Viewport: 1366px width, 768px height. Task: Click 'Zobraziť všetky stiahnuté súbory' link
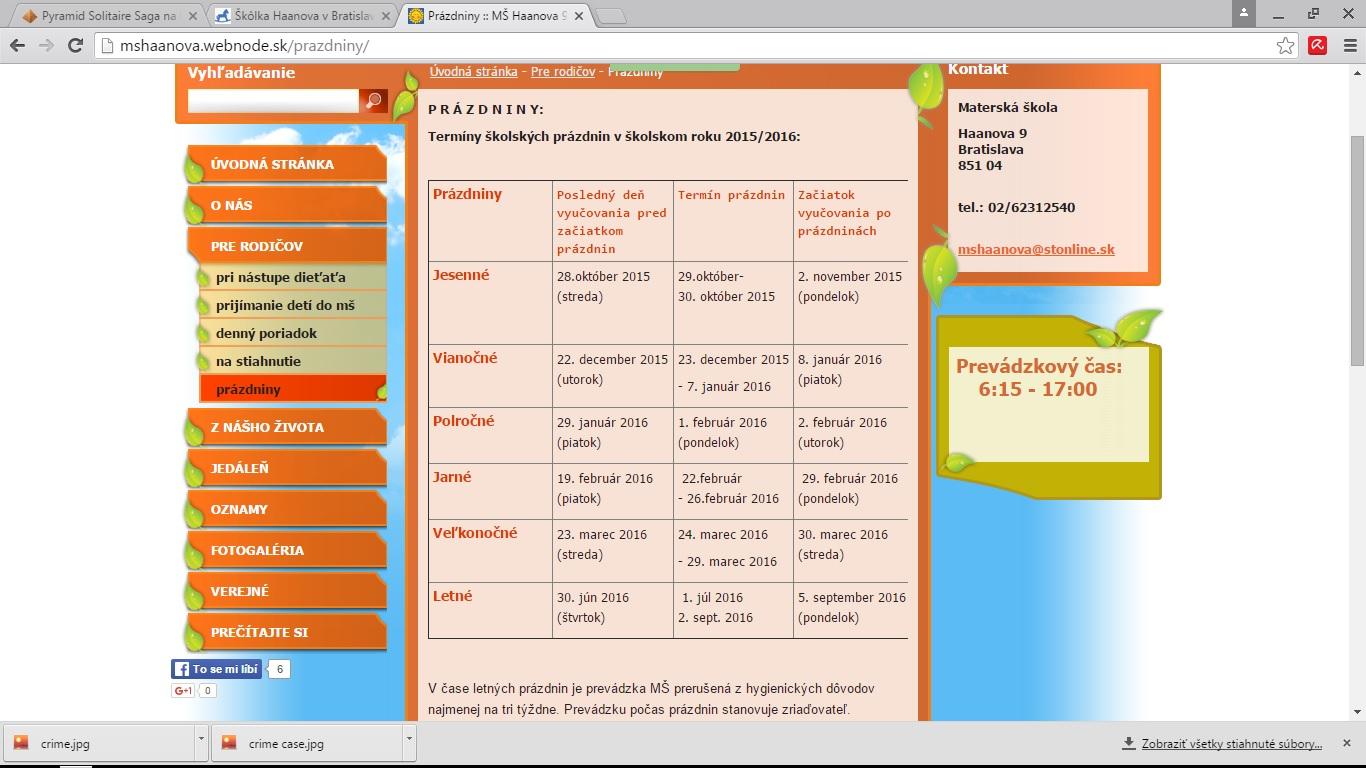[x=1231, y=743]
